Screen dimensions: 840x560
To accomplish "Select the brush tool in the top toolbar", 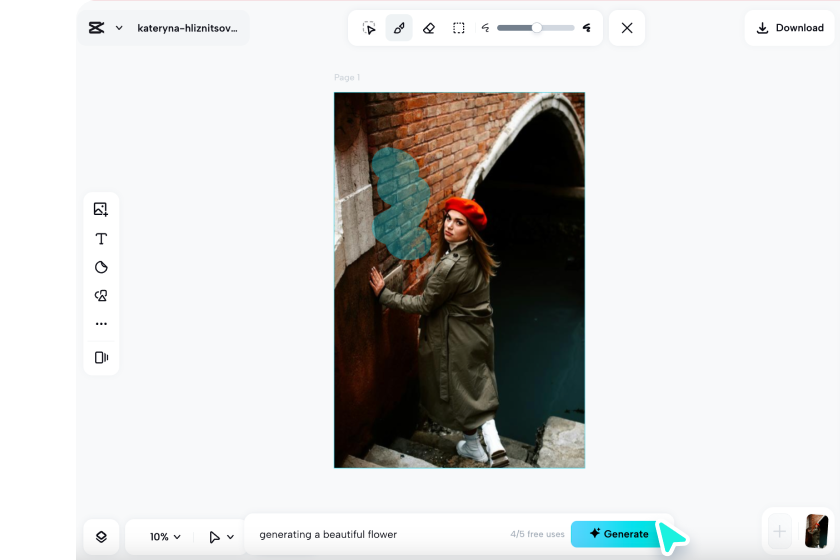I will click(399, 28).
